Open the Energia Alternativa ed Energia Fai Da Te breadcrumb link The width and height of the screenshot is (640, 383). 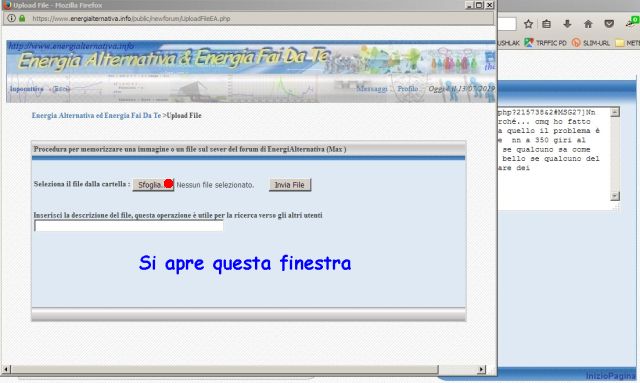click(x=96, y=116)
